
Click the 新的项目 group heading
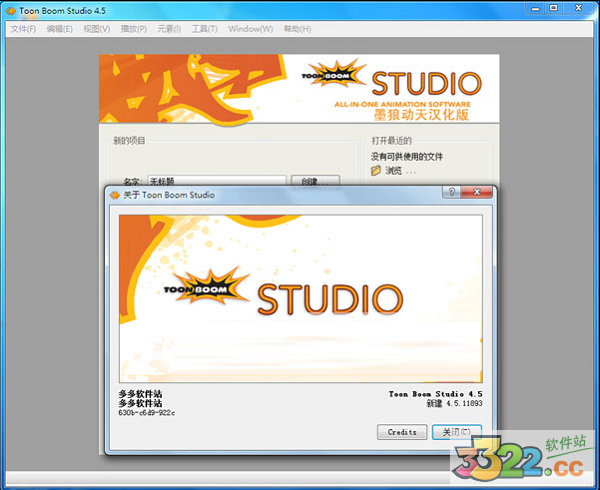(129, 141)
